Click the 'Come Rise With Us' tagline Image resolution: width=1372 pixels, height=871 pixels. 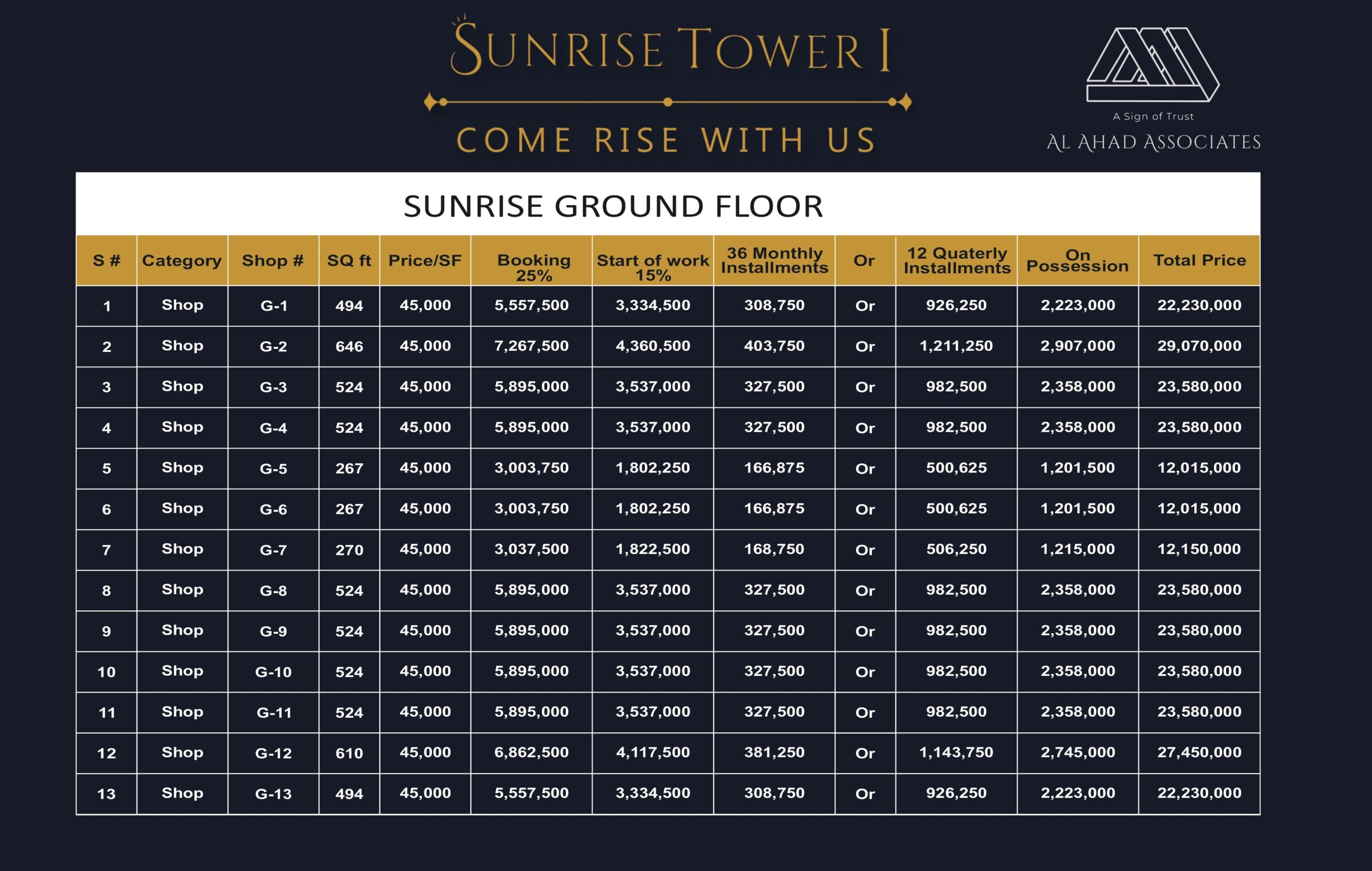666,141
